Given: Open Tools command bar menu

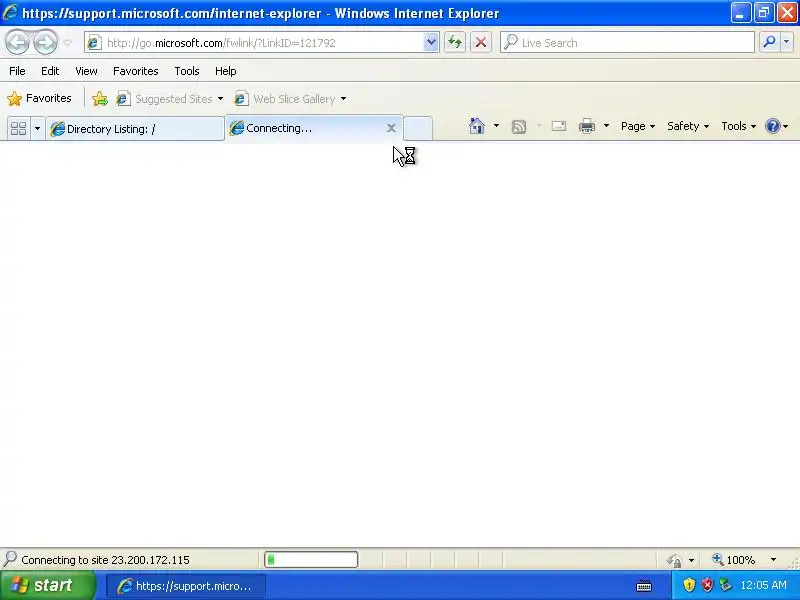Looking at the screenshot, I should click(x=738, y=126).
